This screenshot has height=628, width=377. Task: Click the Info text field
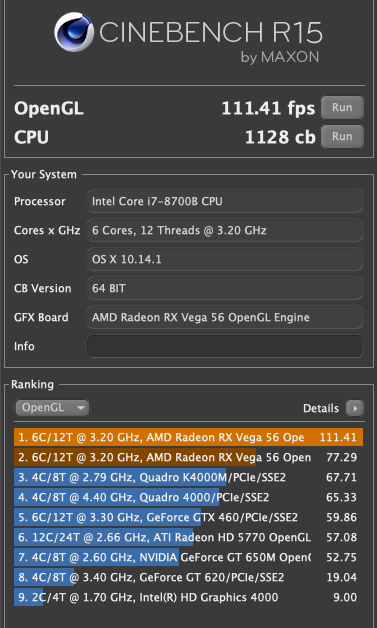click(x=225, y=346)
